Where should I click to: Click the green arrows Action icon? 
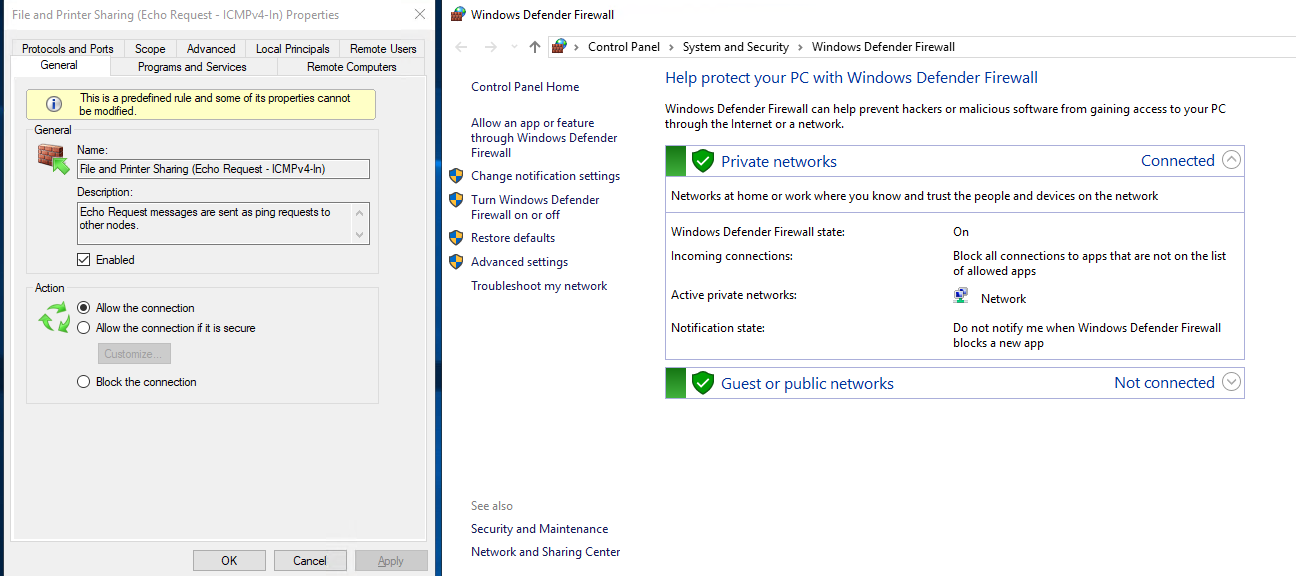pyautogui.click(x=54, y=318)
